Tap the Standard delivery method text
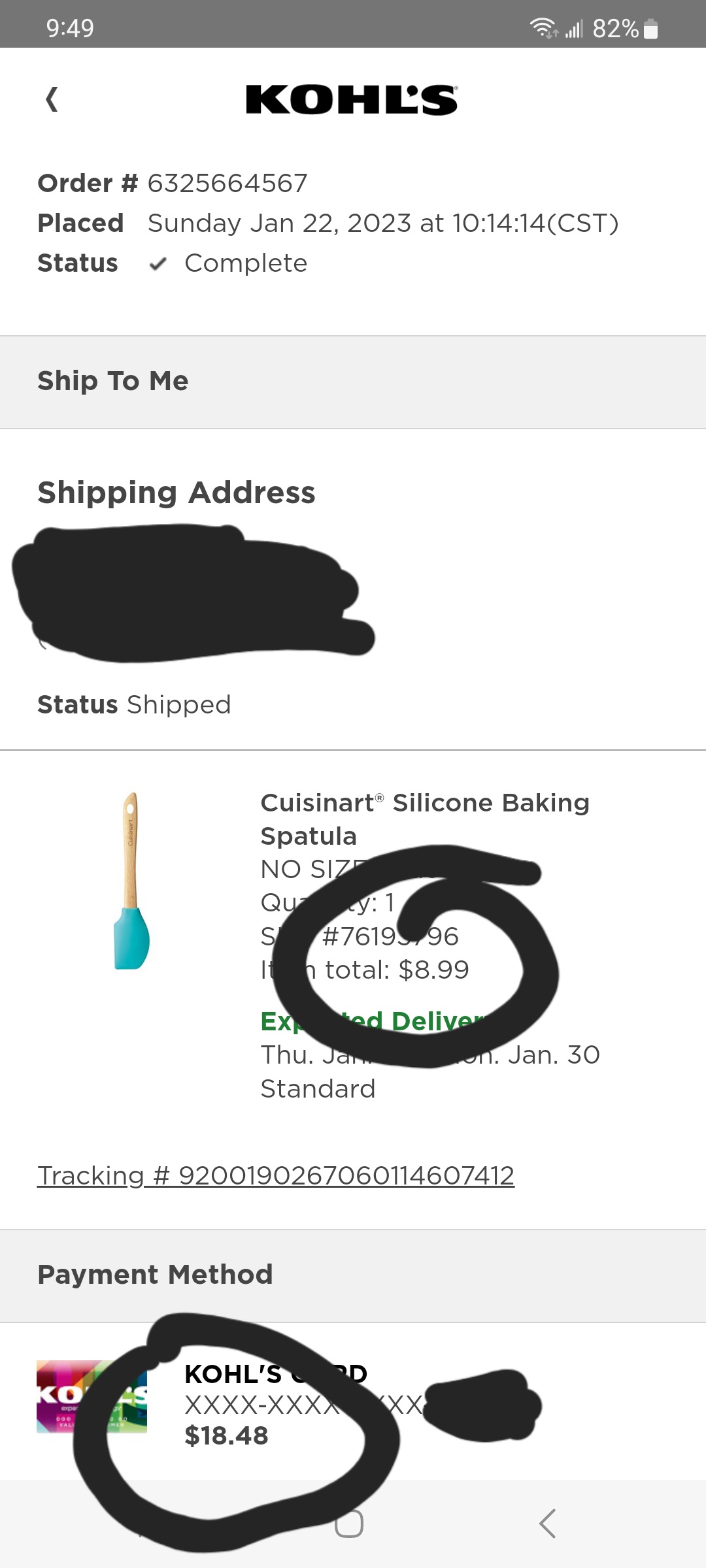Screen dimensions: 706x1568 318,1089
